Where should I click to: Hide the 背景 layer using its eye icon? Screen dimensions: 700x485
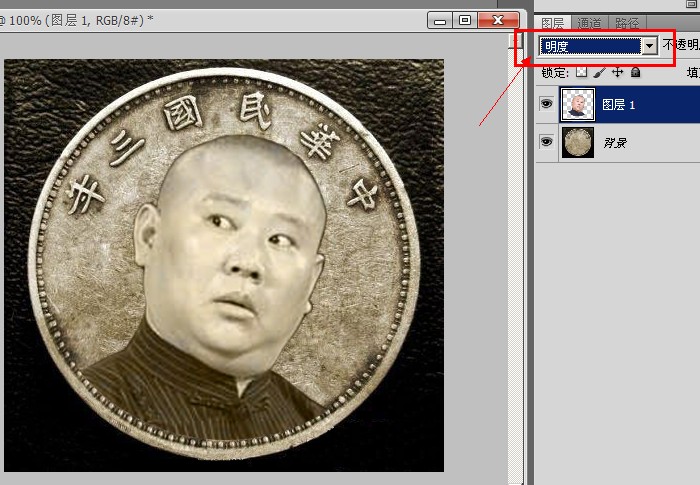[546, 142]
